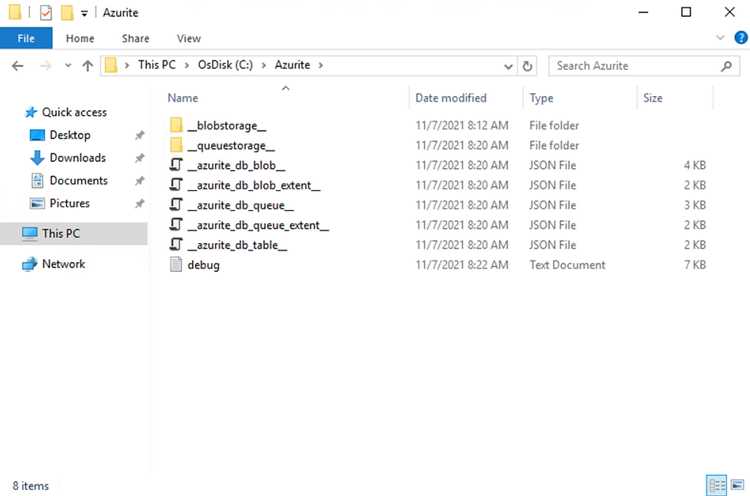Open the File ribbon tab

click(26, 38)
